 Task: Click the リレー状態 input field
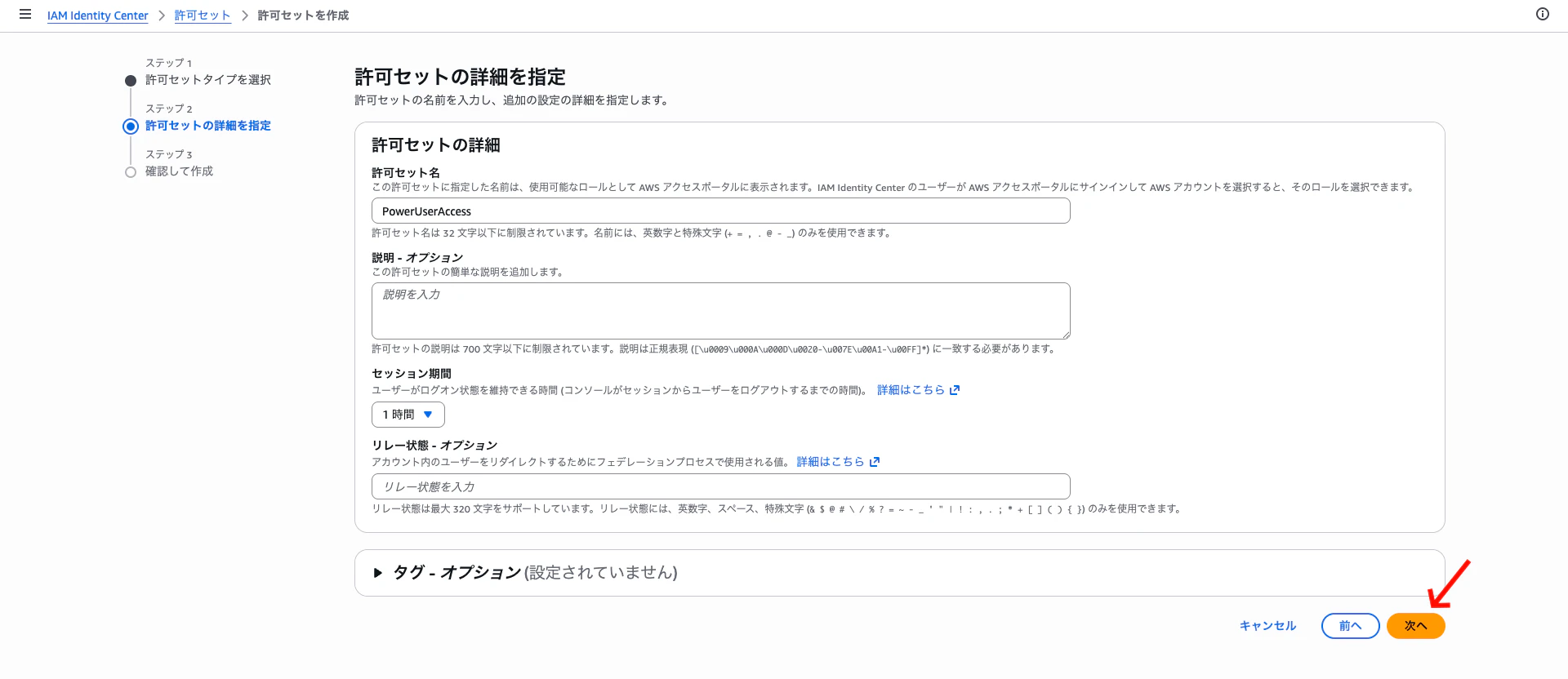point(721,486)
